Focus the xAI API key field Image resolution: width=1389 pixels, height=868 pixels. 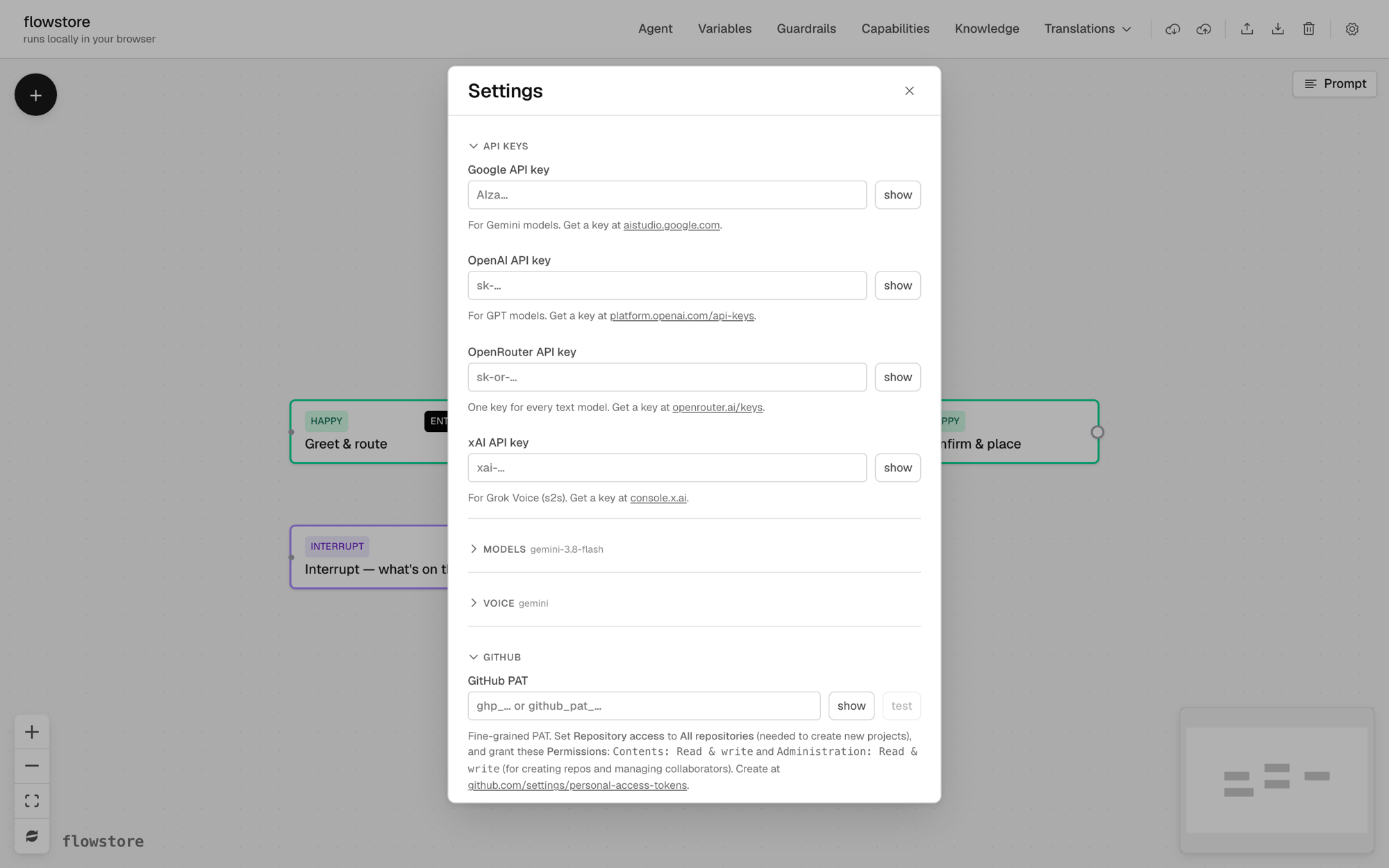667,468
